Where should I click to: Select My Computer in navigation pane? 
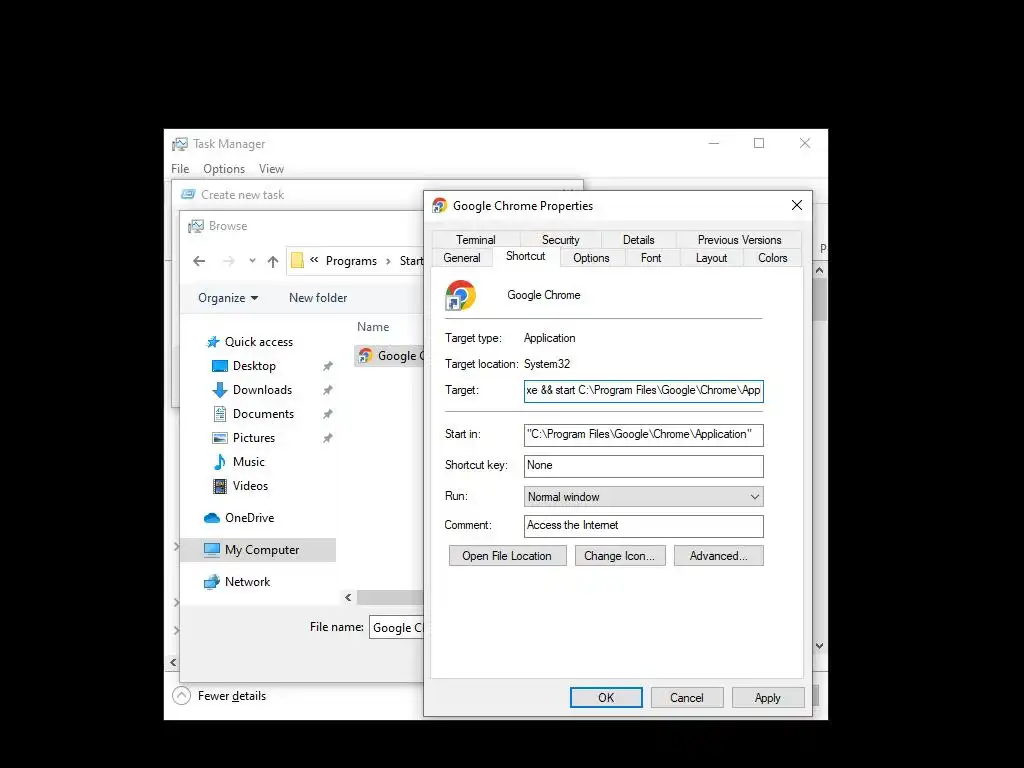[x=257, y=550]
